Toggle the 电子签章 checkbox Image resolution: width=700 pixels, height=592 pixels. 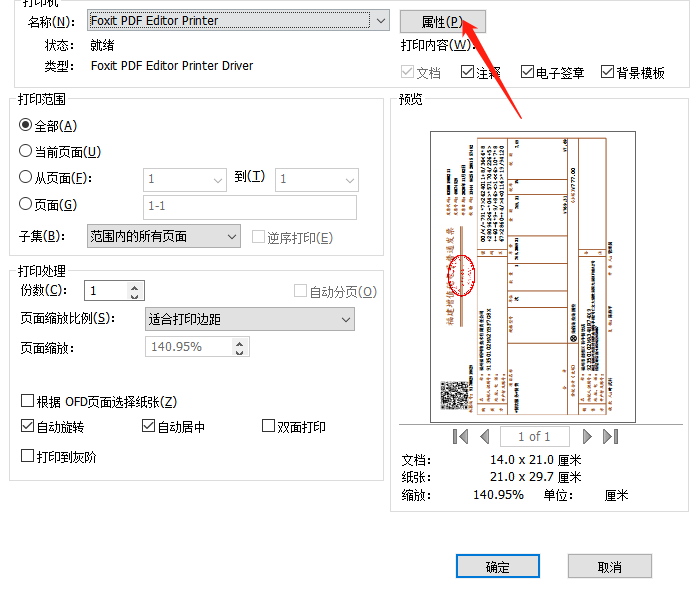[x=527, y=72]
